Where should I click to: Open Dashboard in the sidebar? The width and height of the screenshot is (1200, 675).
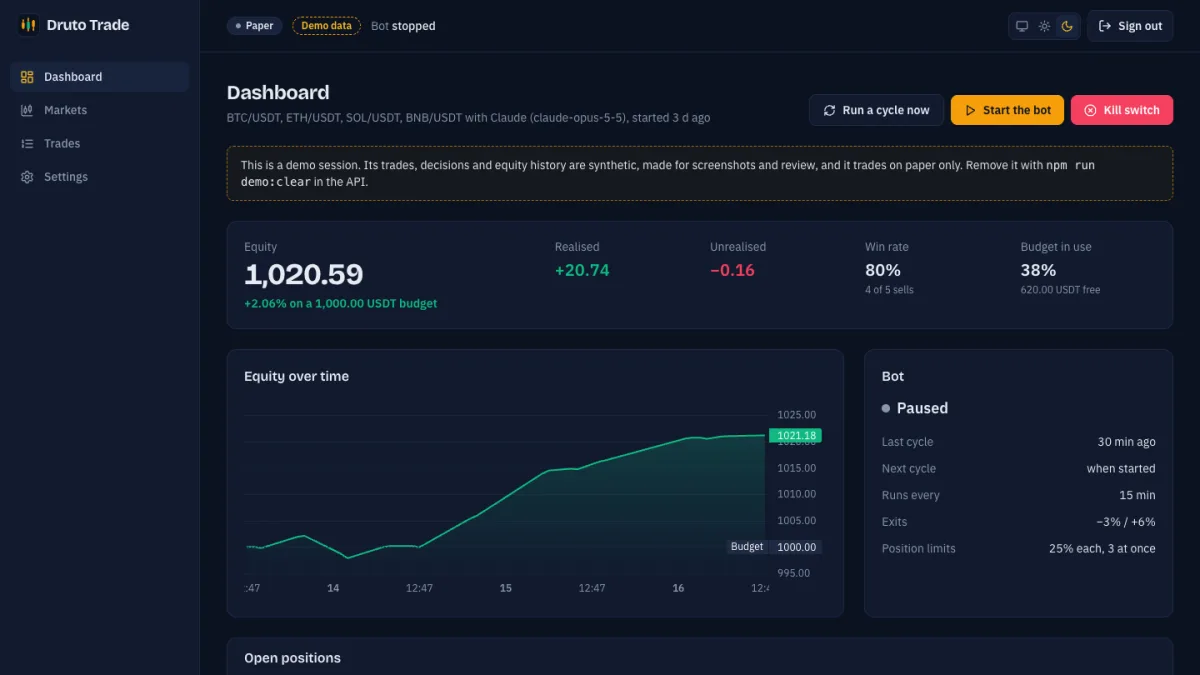click(x=99, y=77)
